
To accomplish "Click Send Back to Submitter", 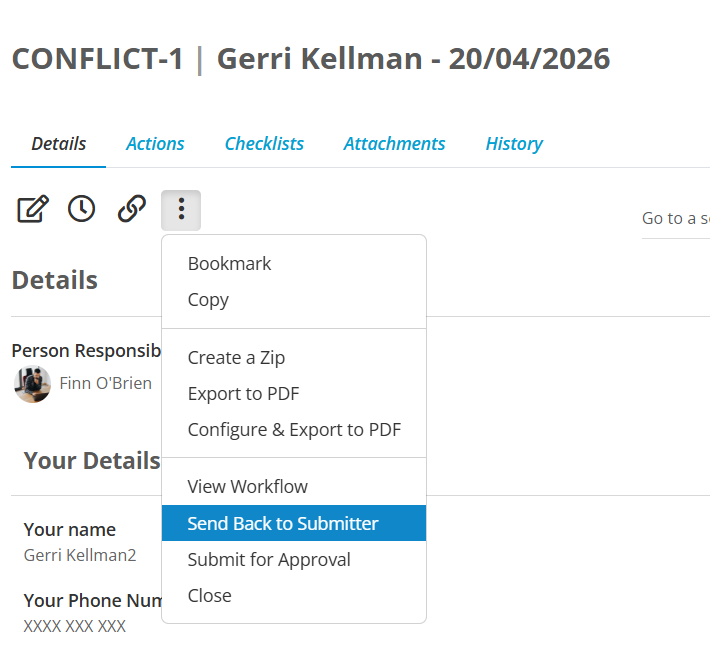I will point(294,523).
